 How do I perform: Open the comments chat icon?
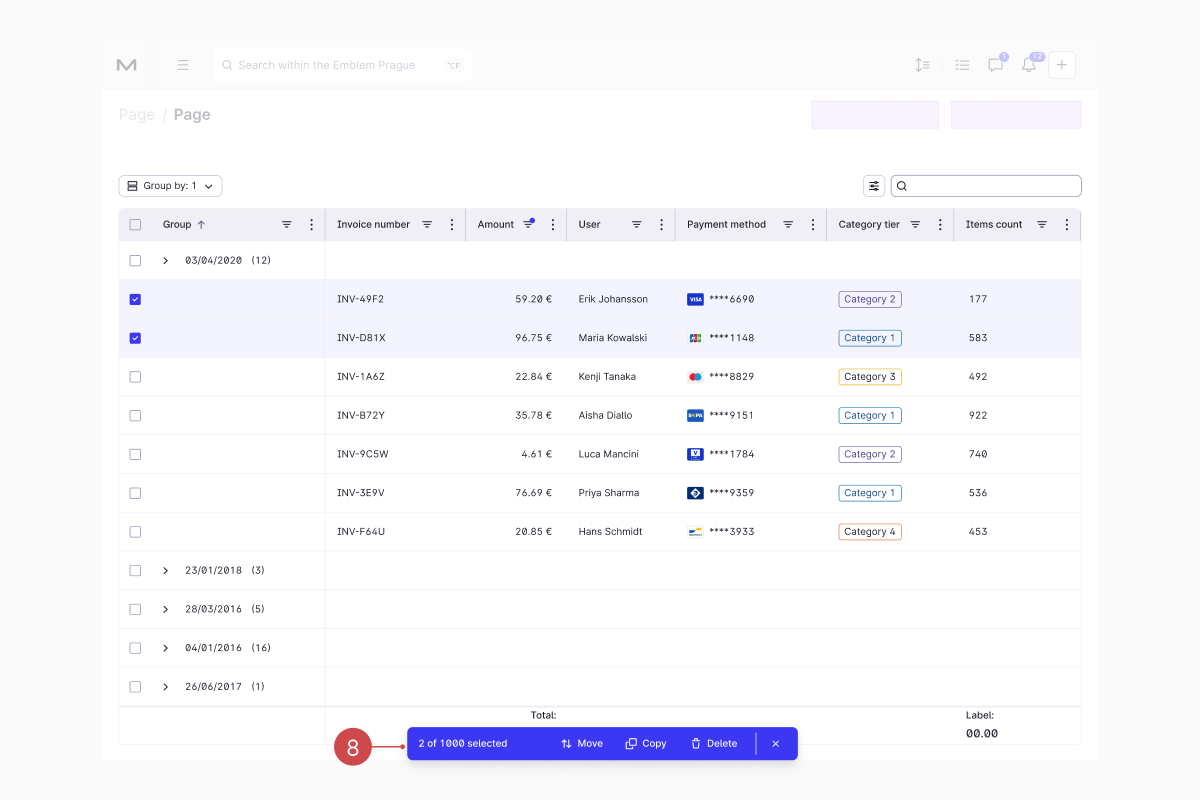pos(995,65)
